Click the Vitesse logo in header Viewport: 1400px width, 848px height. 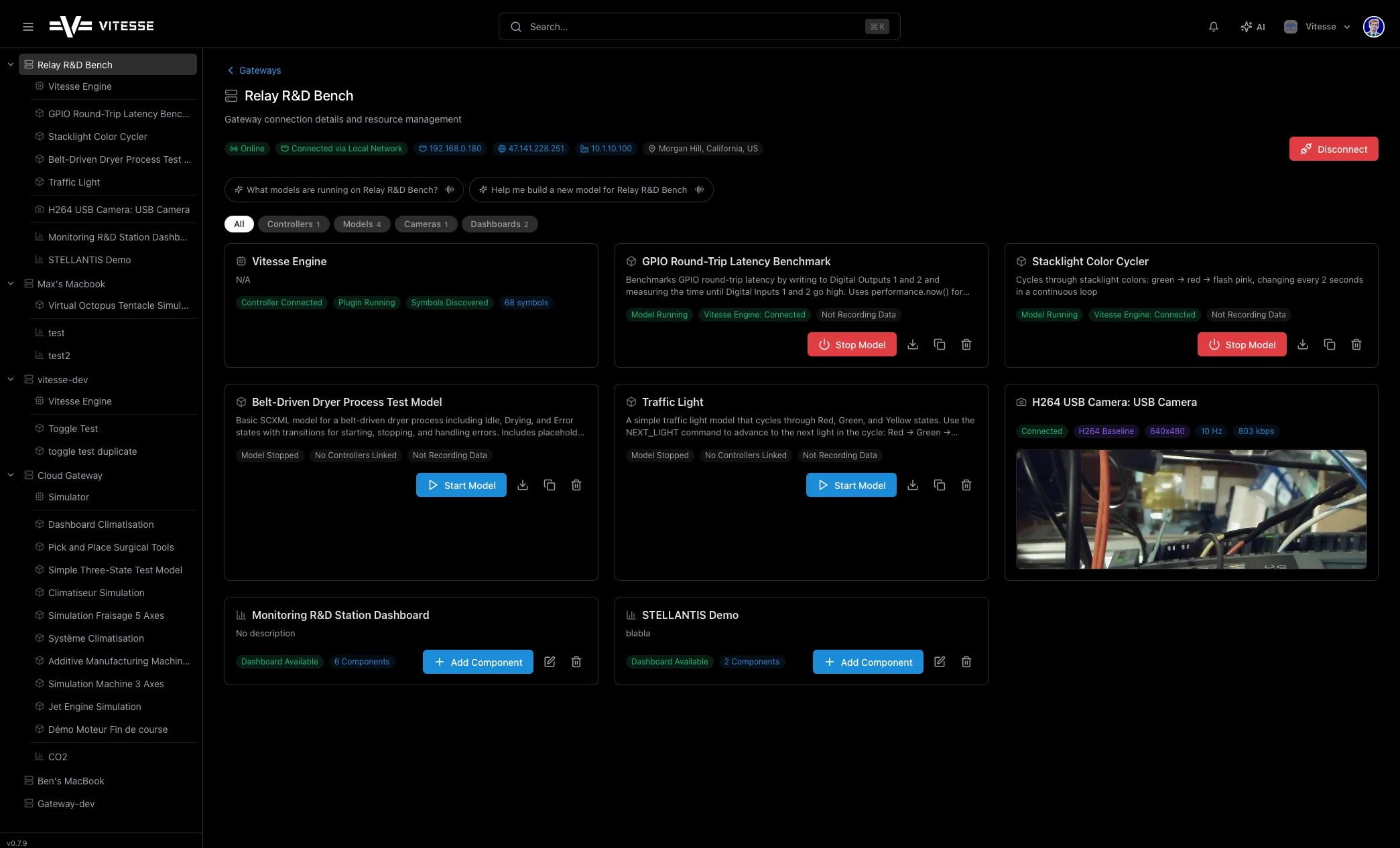(101, 27)
